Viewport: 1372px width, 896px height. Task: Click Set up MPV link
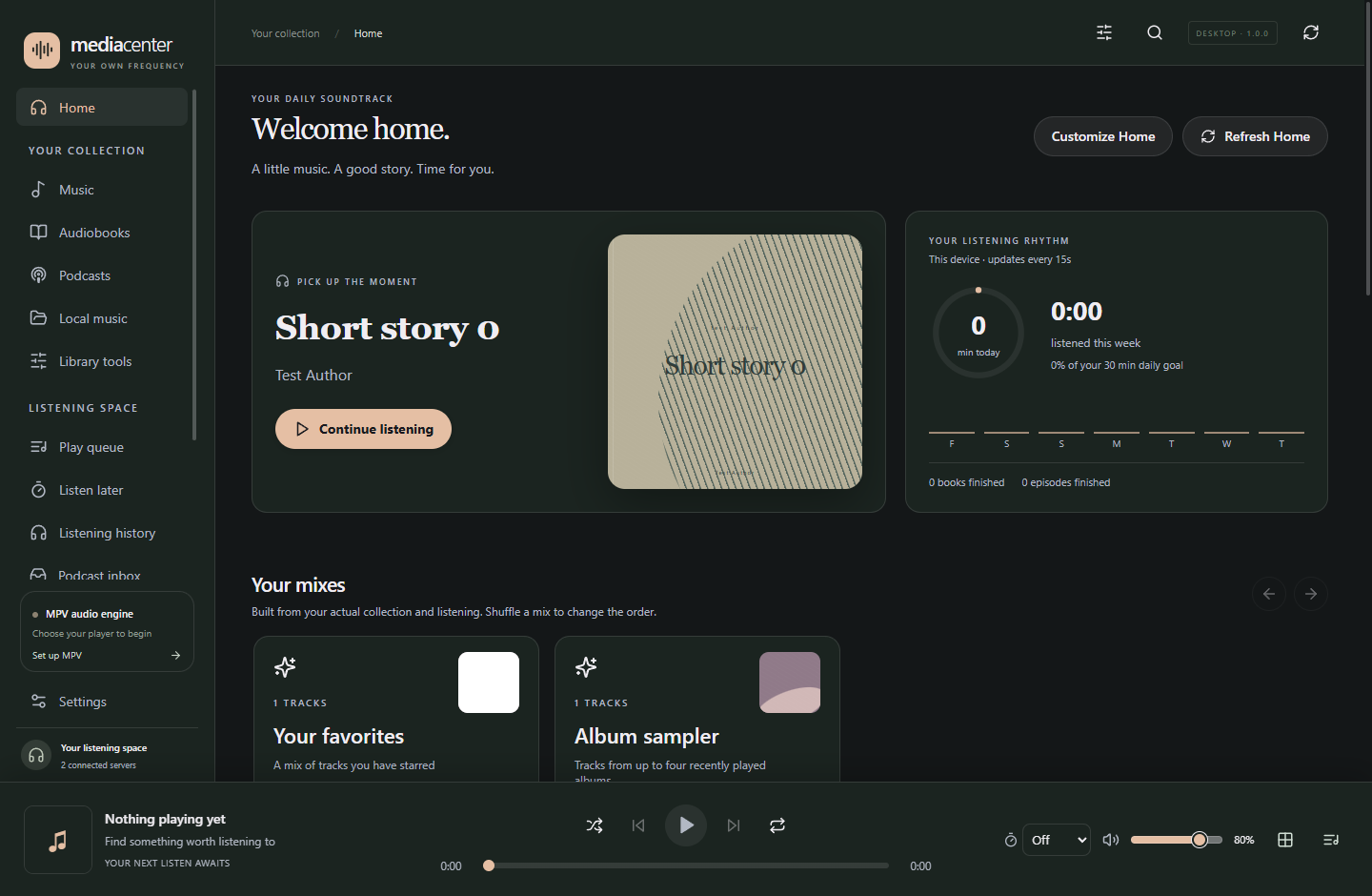click(107, 656)
